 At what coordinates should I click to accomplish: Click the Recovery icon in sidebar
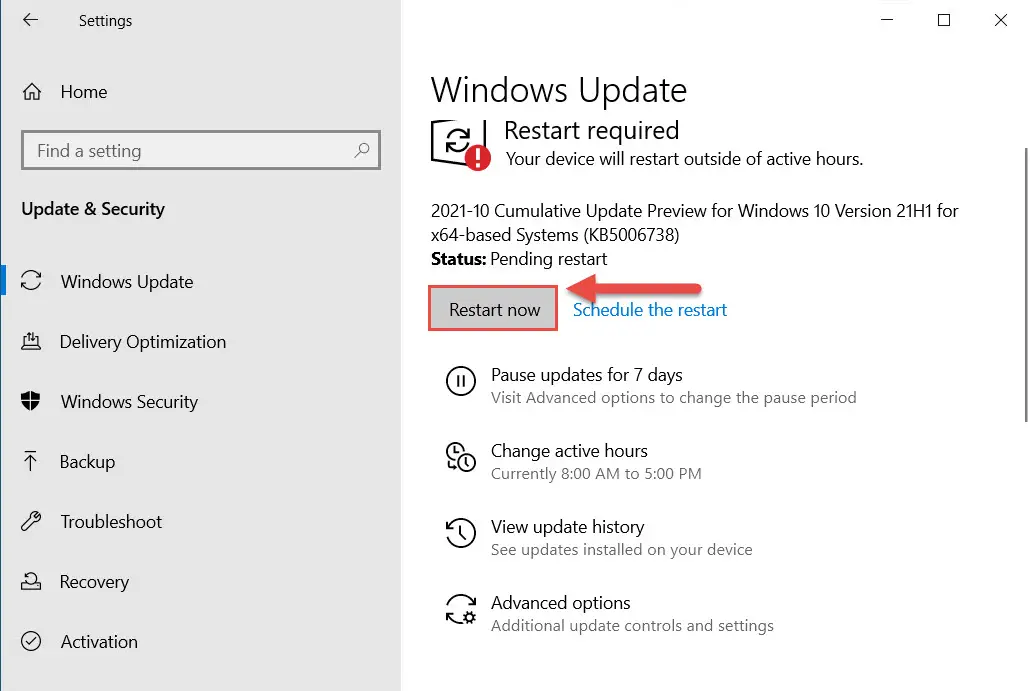(31, 581)
